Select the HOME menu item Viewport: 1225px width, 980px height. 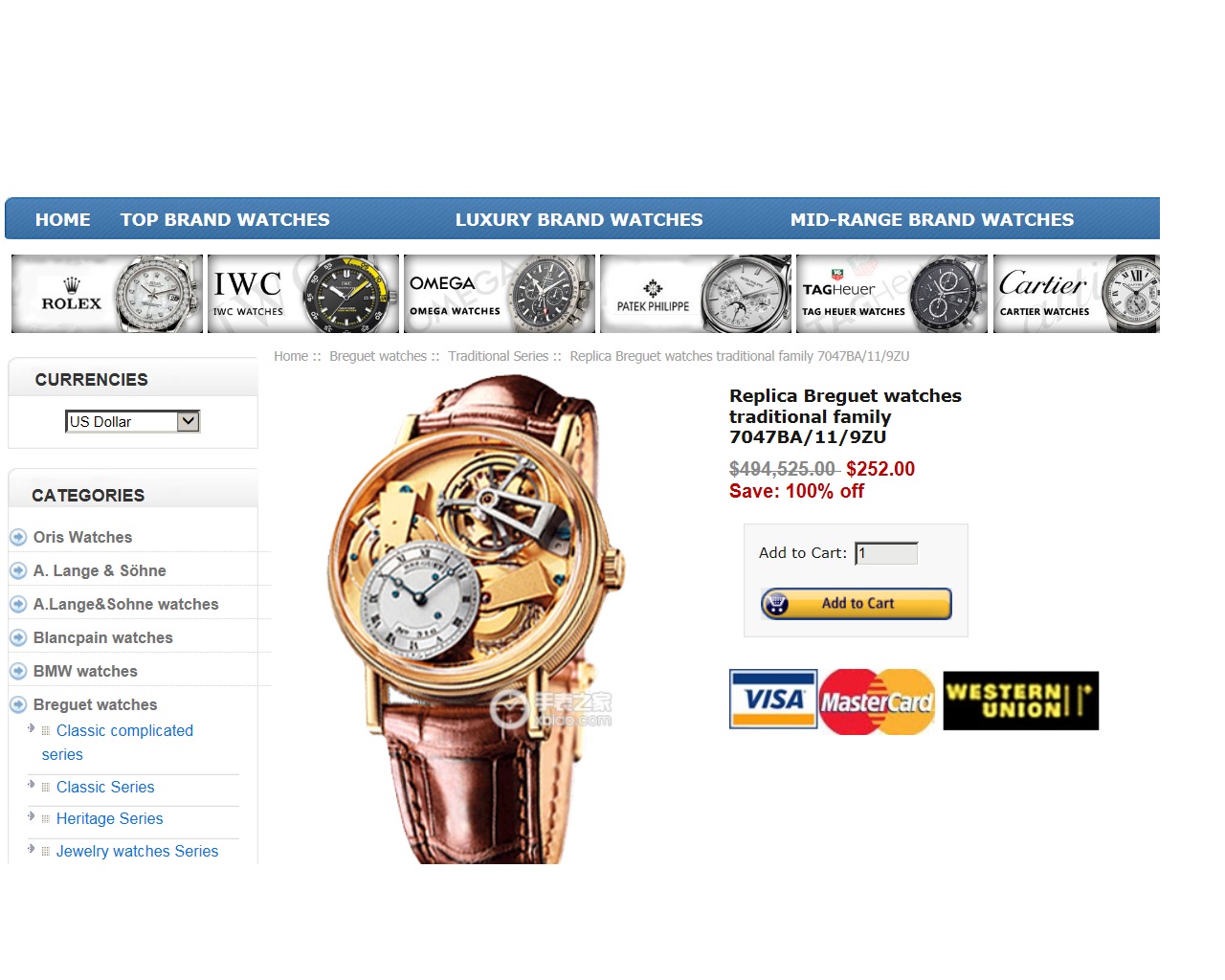(63, 219)
